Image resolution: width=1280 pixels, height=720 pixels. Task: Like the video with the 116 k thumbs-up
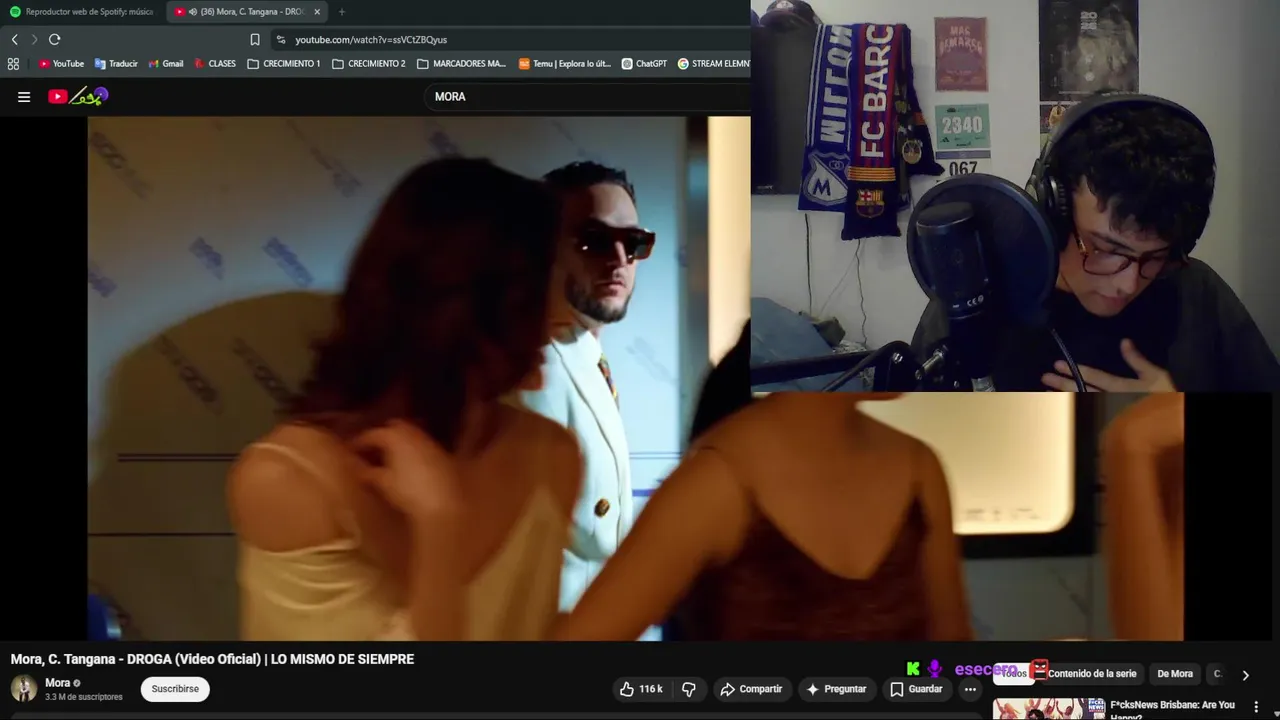[641, 689]
